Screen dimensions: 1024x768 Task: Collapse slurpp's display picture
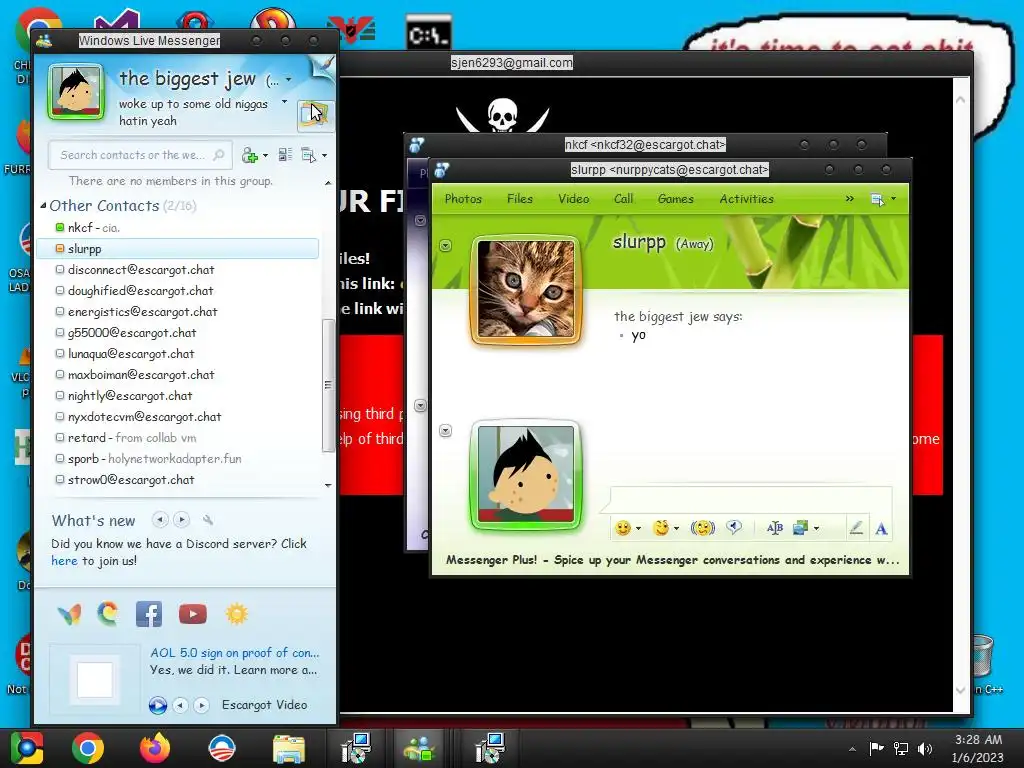[x=445, y=246]
